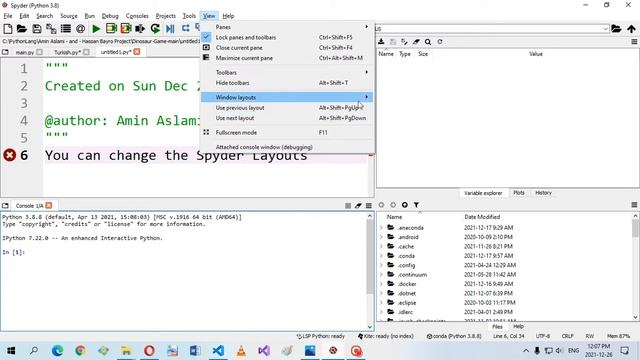Open Variable explorer options hamburger menu

tap(634, 42)
